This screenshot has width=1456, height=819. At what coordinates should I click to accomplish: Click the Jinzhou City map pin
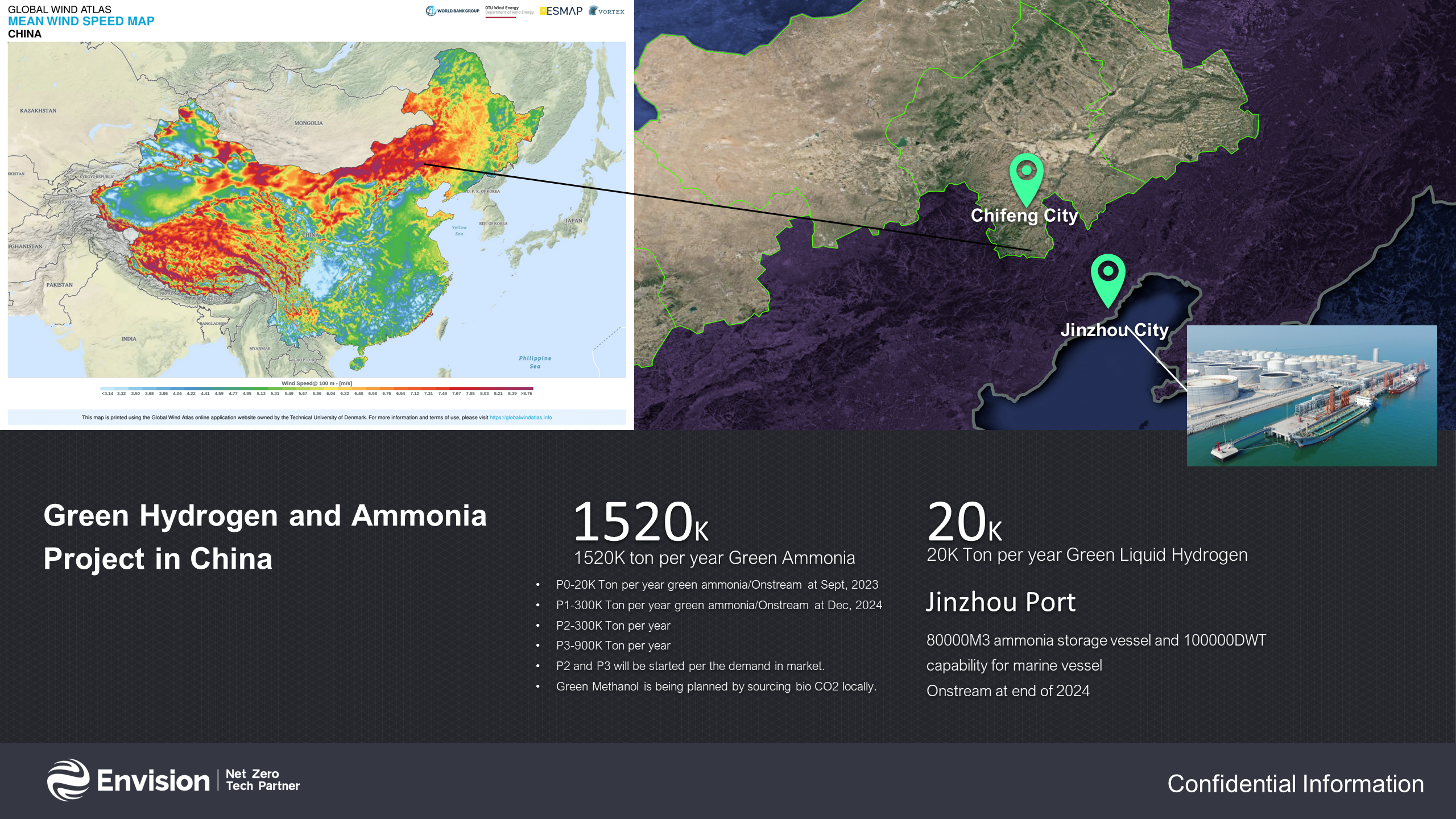pyautogui.click(x=1107, y=276)
